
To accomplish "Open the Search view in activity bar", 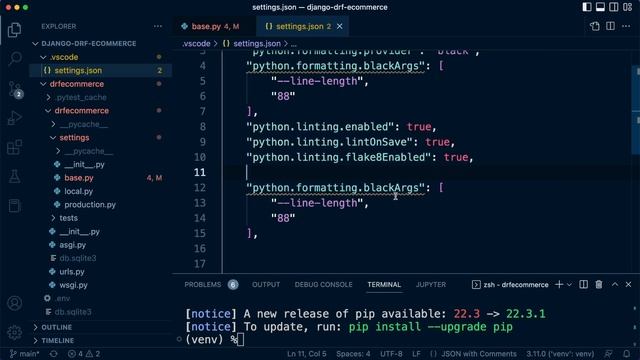I will point(14,58).
